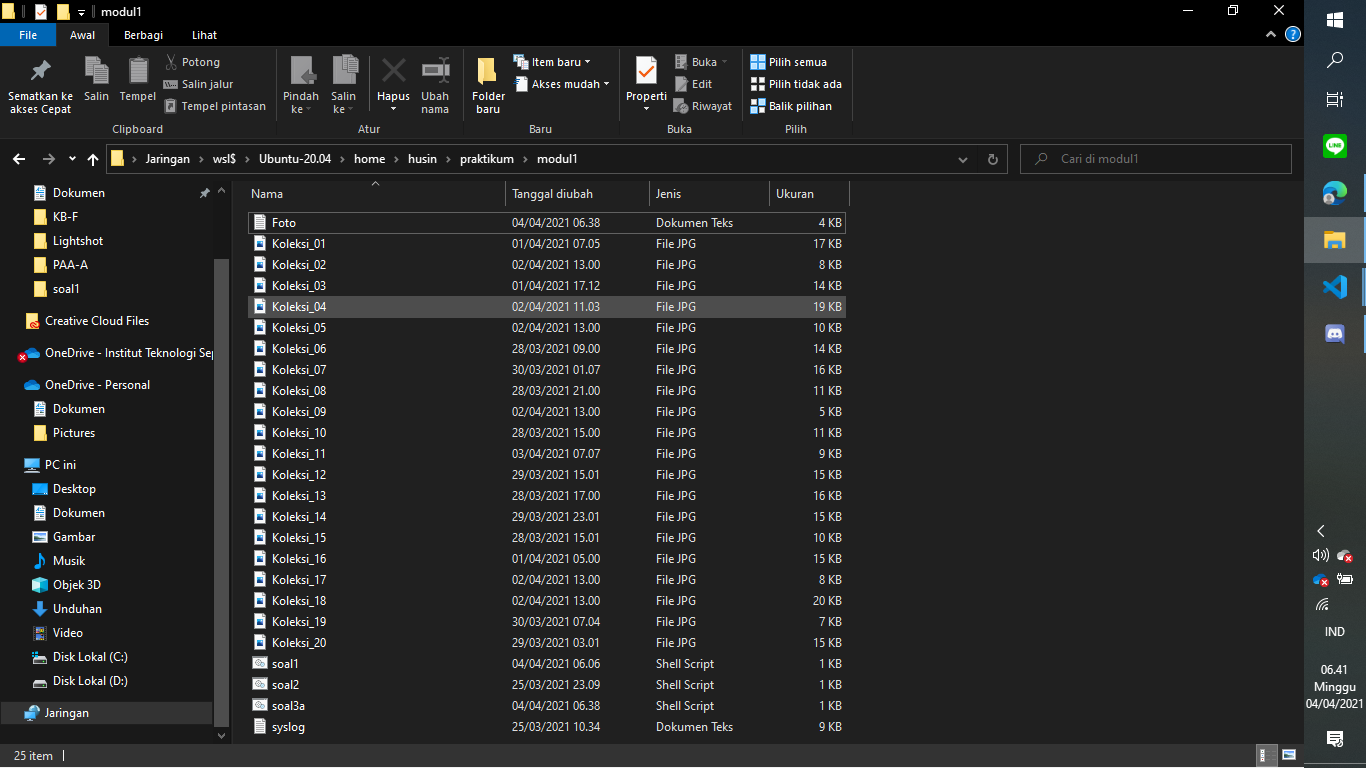Open the LINE app from taskbar

point(1335,147)
